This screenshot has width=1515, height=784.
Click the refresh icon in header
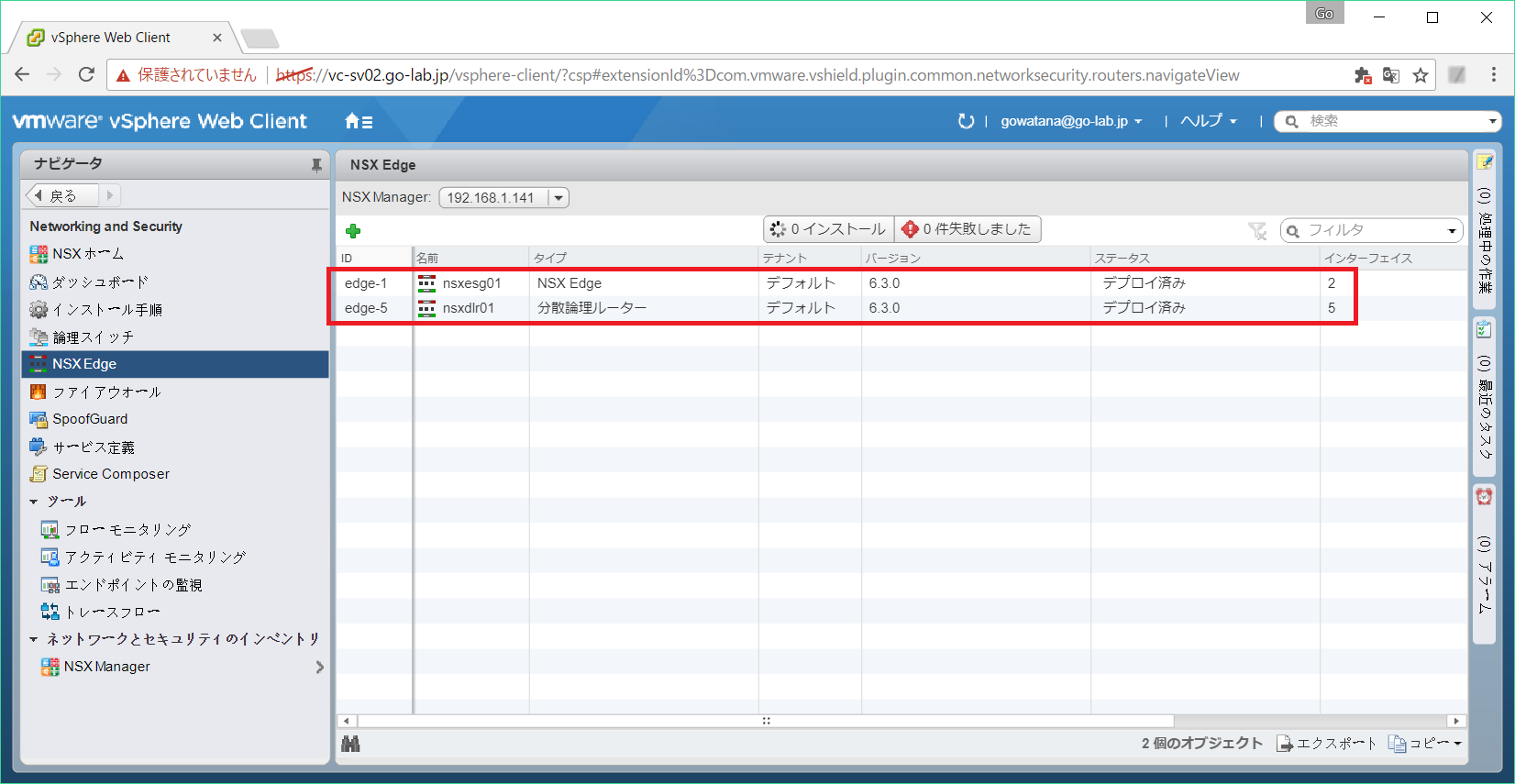966,121
